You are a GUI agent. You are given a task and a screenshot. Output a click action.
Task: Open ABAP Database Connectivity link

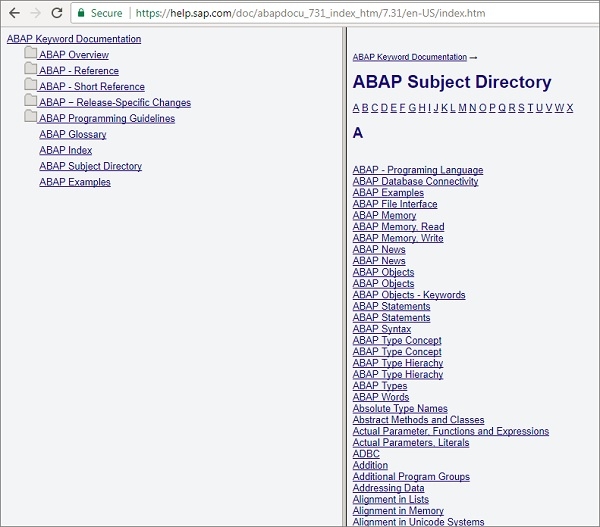coord(416,181)
